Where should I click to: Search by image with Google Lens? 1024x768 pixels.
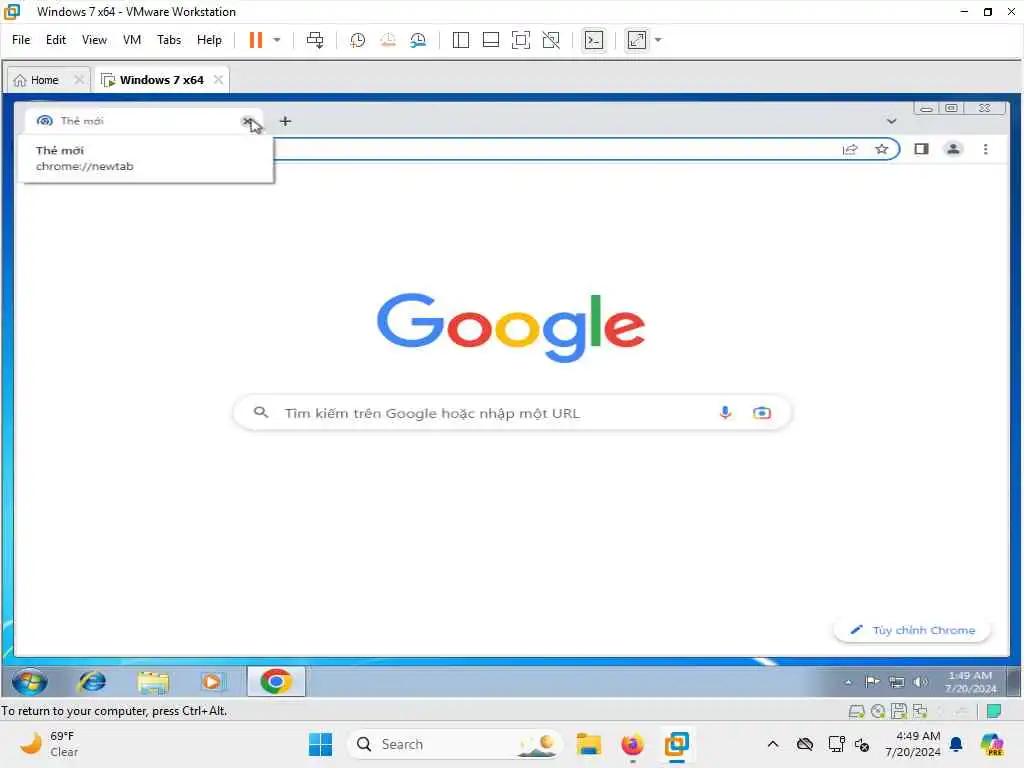(761, 413)
